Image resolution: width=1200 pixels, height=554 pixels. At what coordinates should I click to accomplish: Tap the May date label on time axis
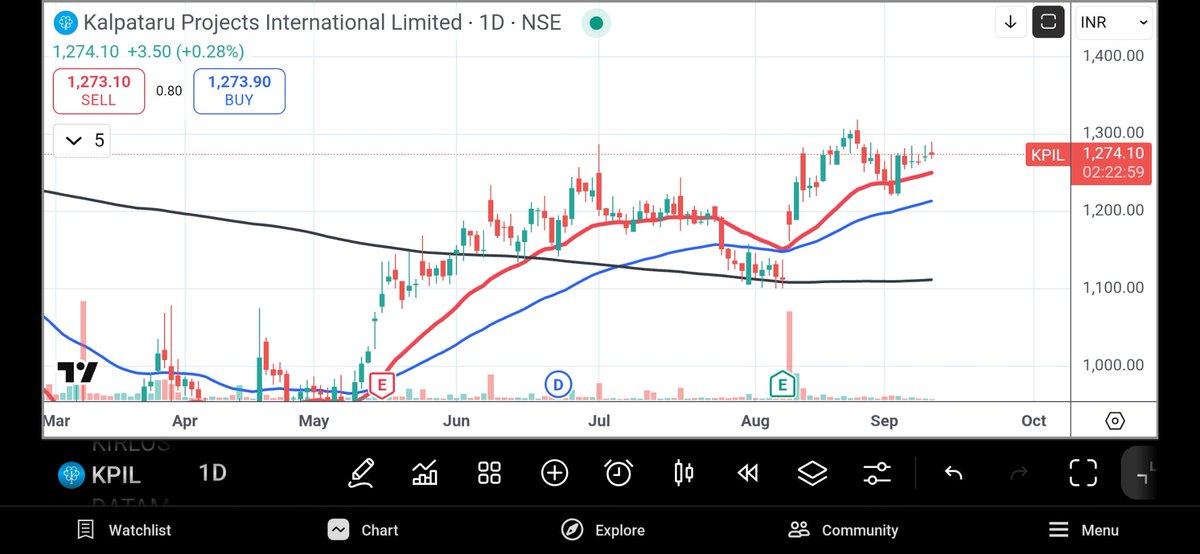click(314, 421)
